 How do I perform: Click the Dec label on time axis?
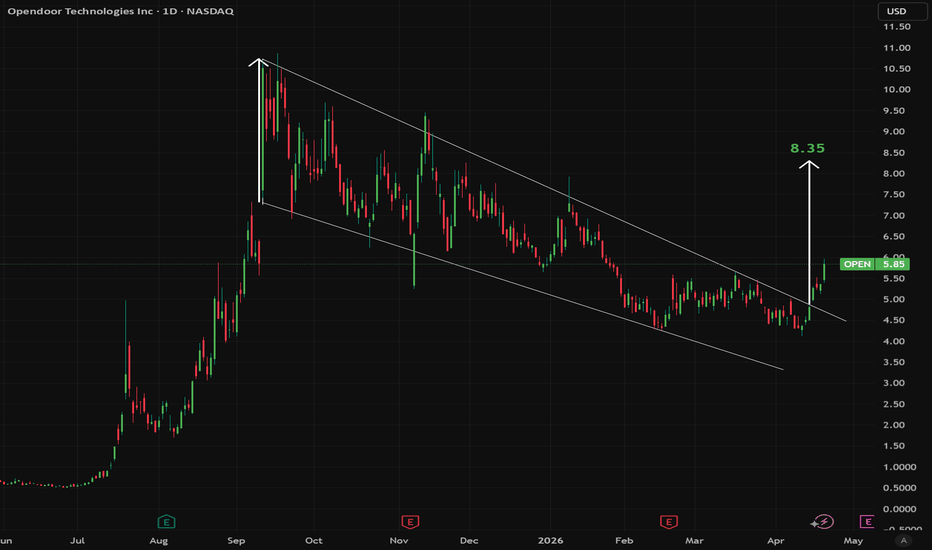pos(467,540)
